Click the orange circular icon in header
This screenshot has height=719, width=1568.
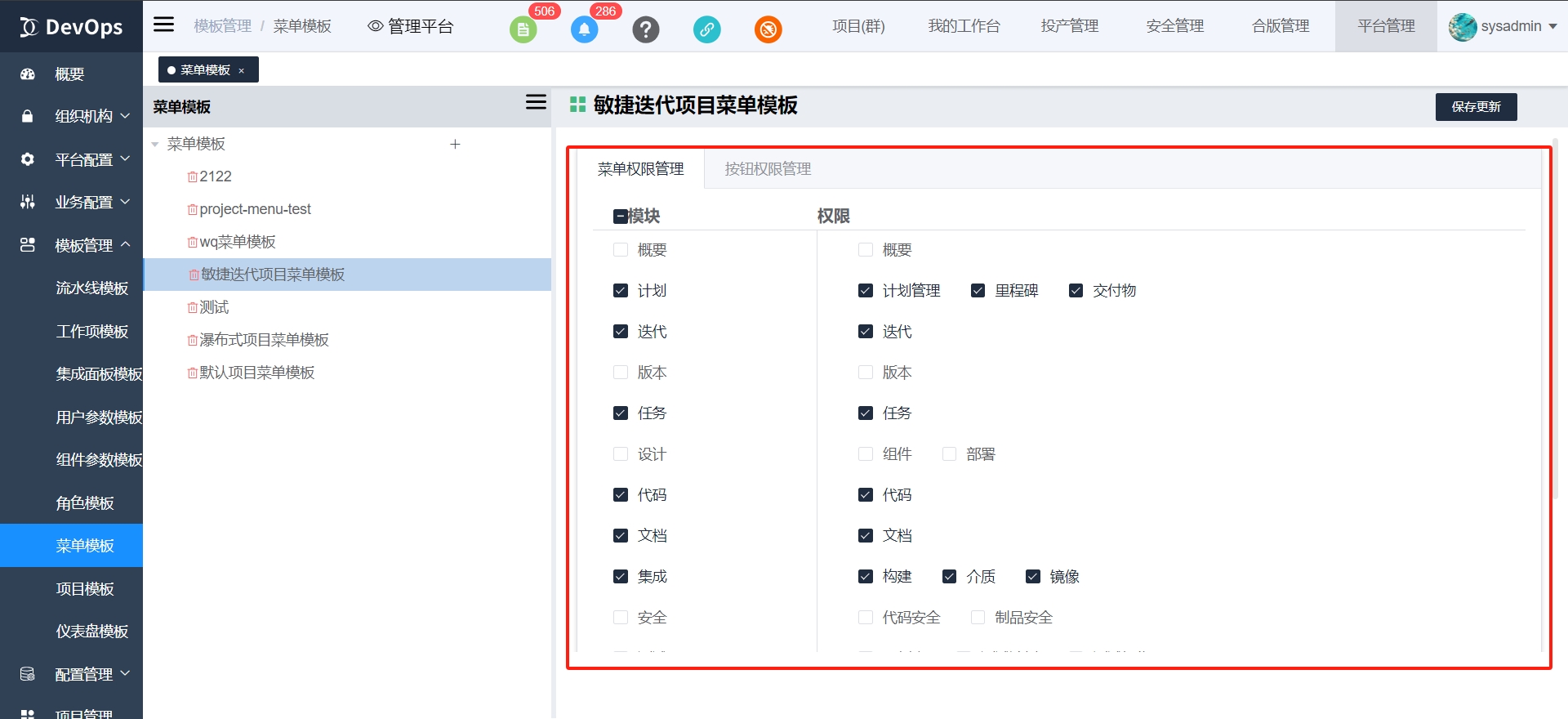[x=768, y=30]
